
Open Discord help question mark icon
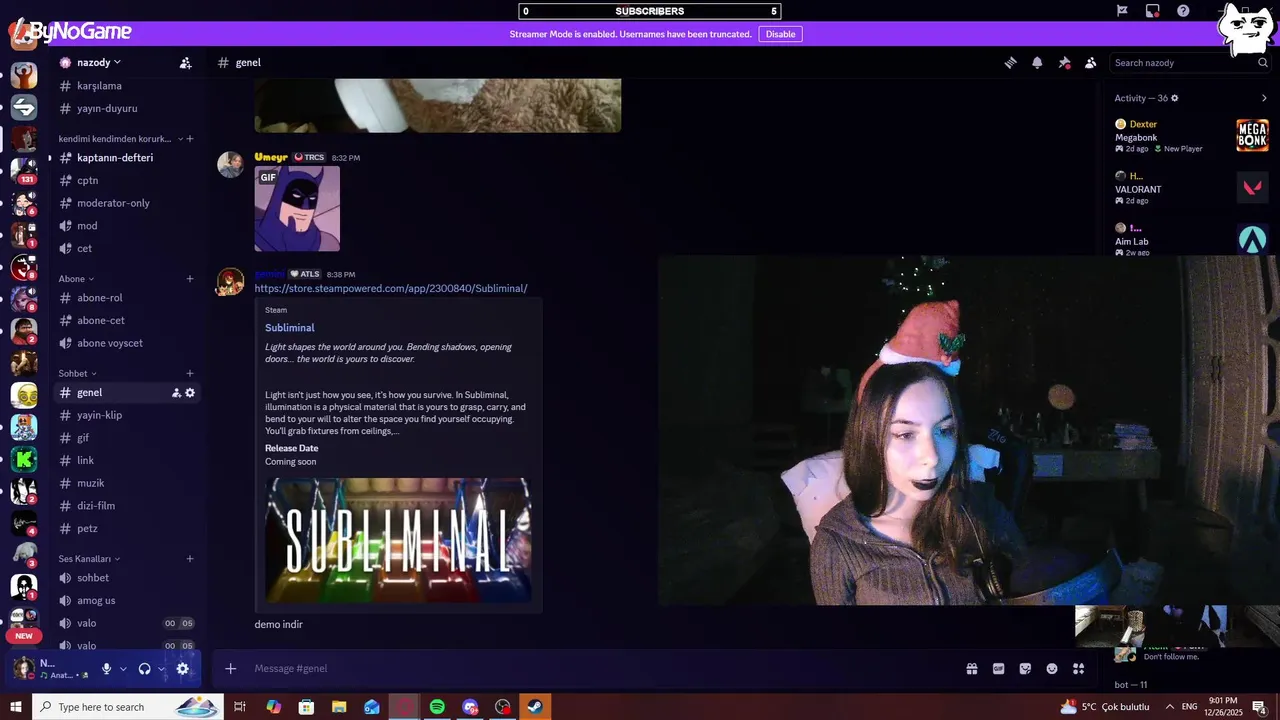pyautogui.click(x=1183, y=10)
